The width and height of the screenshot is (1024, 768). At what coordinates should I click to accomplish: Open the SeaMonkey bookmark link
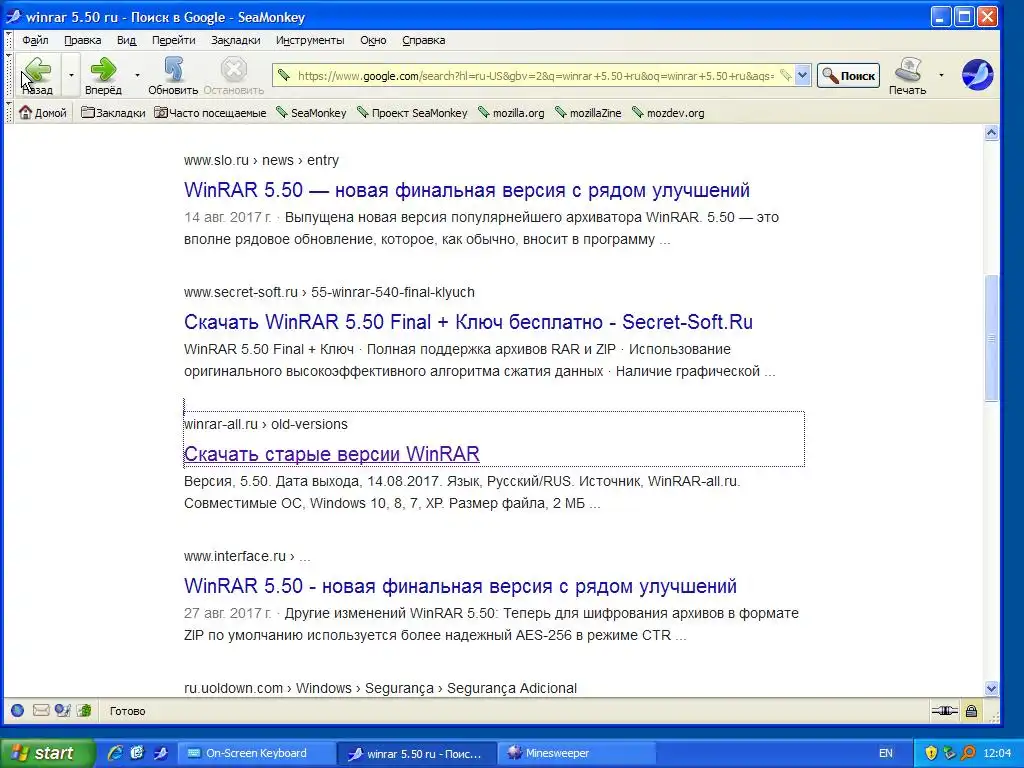(311, 112)
